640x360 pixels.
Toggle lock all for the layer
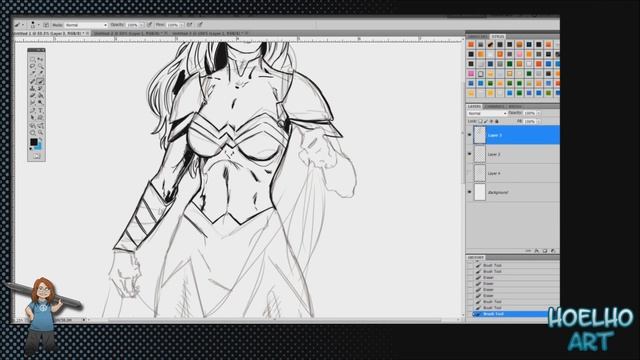497,121
